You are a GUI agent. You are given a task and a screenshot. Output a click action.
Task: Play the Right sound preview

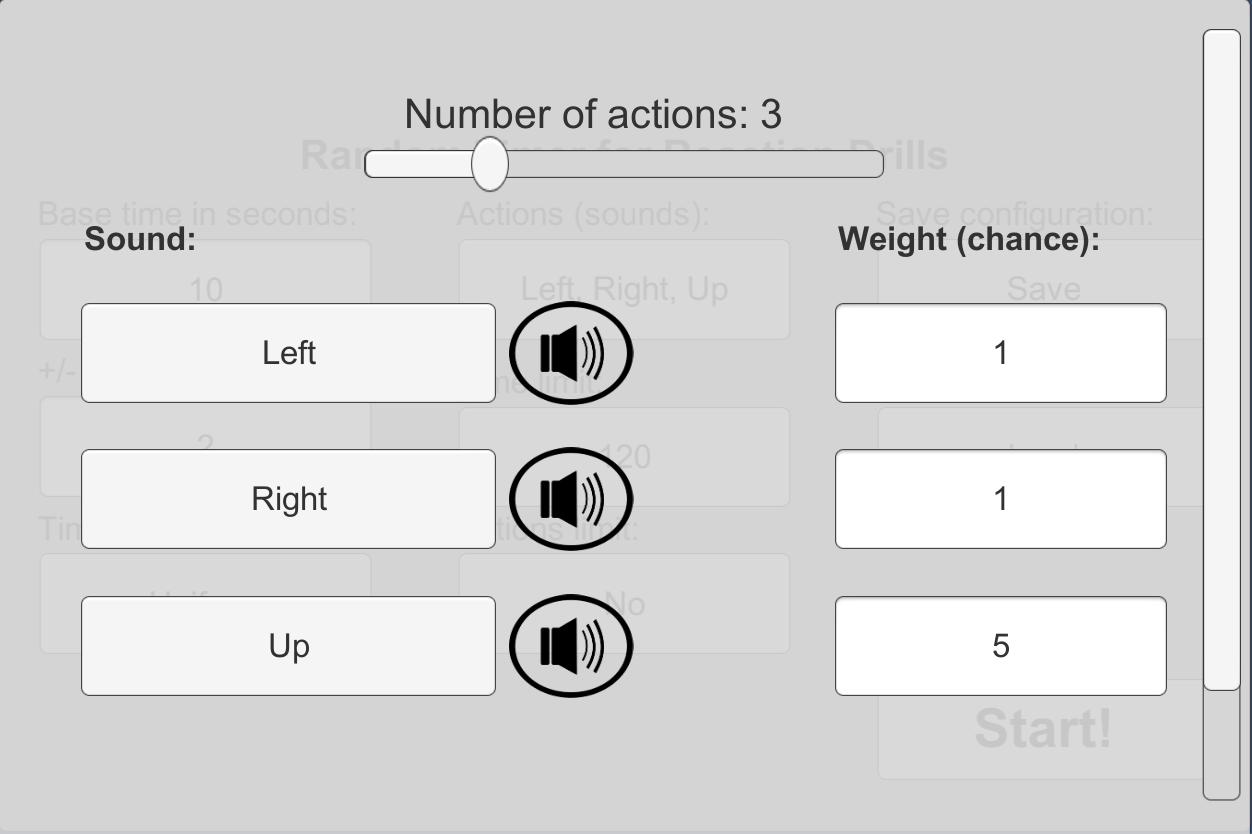pyautogui.click(x=571, y=499)
